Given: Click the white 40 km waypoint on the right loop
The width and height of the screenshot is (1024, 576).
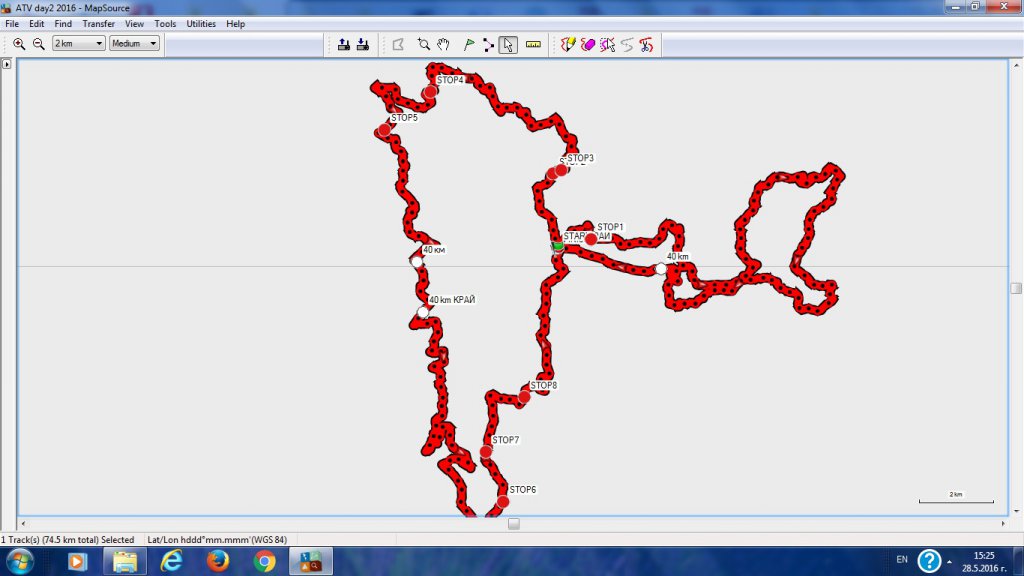Looking at the screenshot, I should (661, 268).
